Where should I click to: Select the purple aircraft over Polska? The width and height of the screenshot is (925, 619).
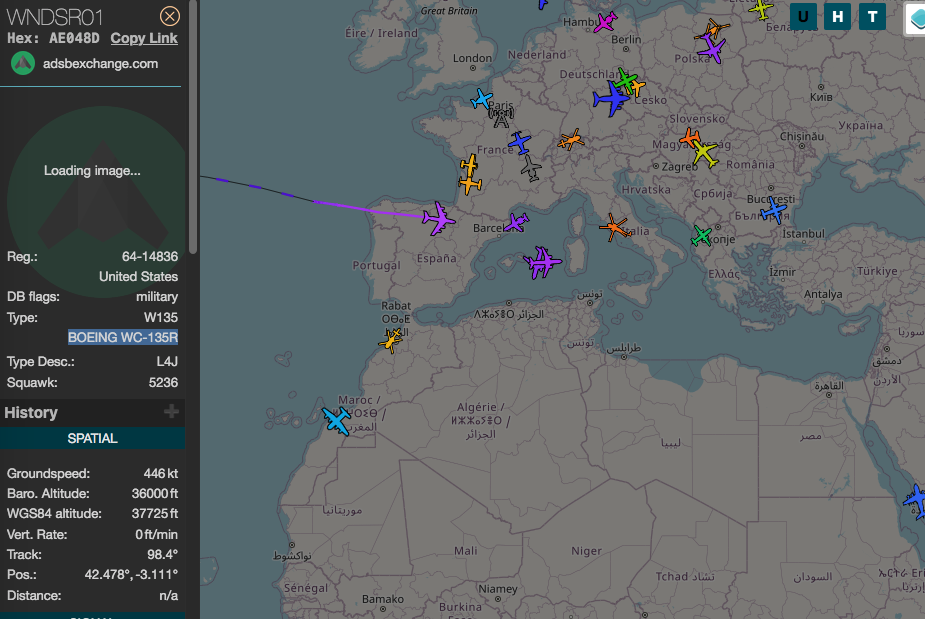[713, 48]
